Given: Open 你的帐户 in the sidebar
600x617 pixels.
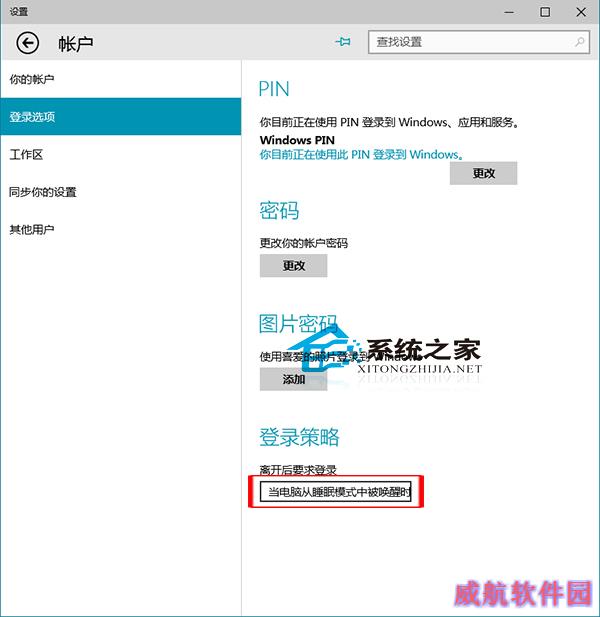Looking at the screenshot, I should click(120, 79).
